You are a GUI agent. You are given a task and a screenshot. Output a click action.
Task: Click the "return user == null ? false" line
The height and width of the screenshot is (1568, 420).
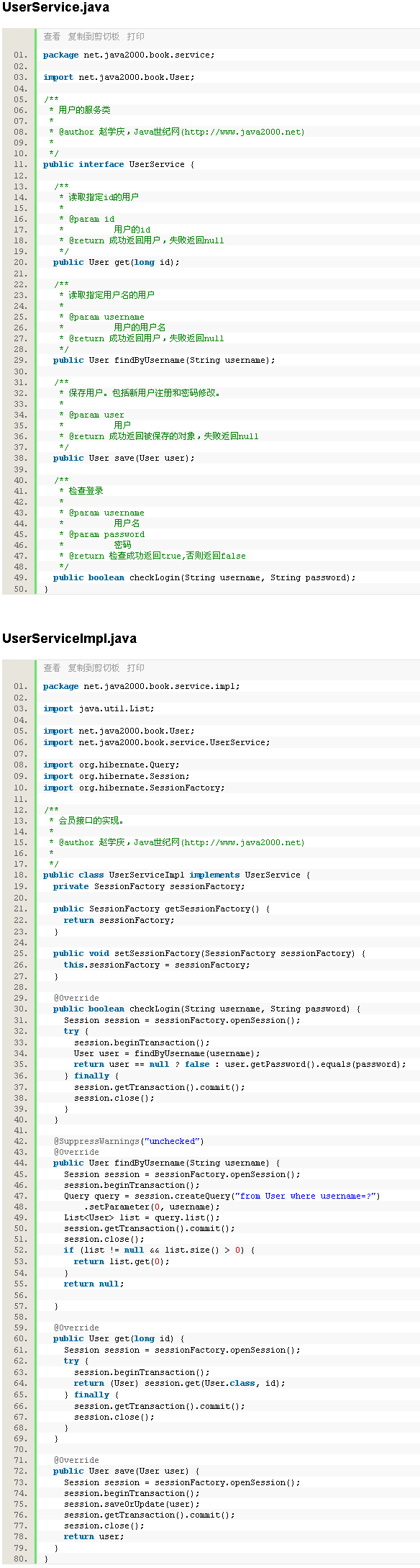pyautogui.click(x=239, y=1064)
